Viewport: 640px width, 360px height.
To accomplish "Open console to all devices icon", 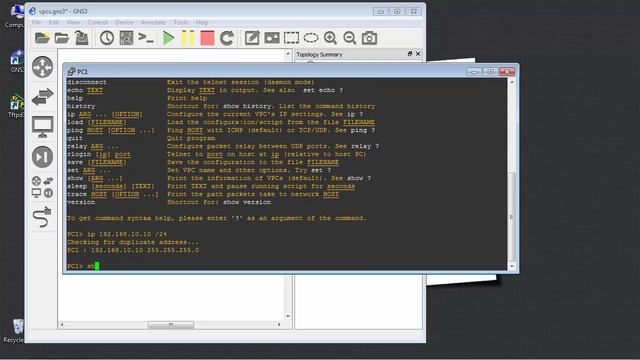I will click(x=146, y=38).
